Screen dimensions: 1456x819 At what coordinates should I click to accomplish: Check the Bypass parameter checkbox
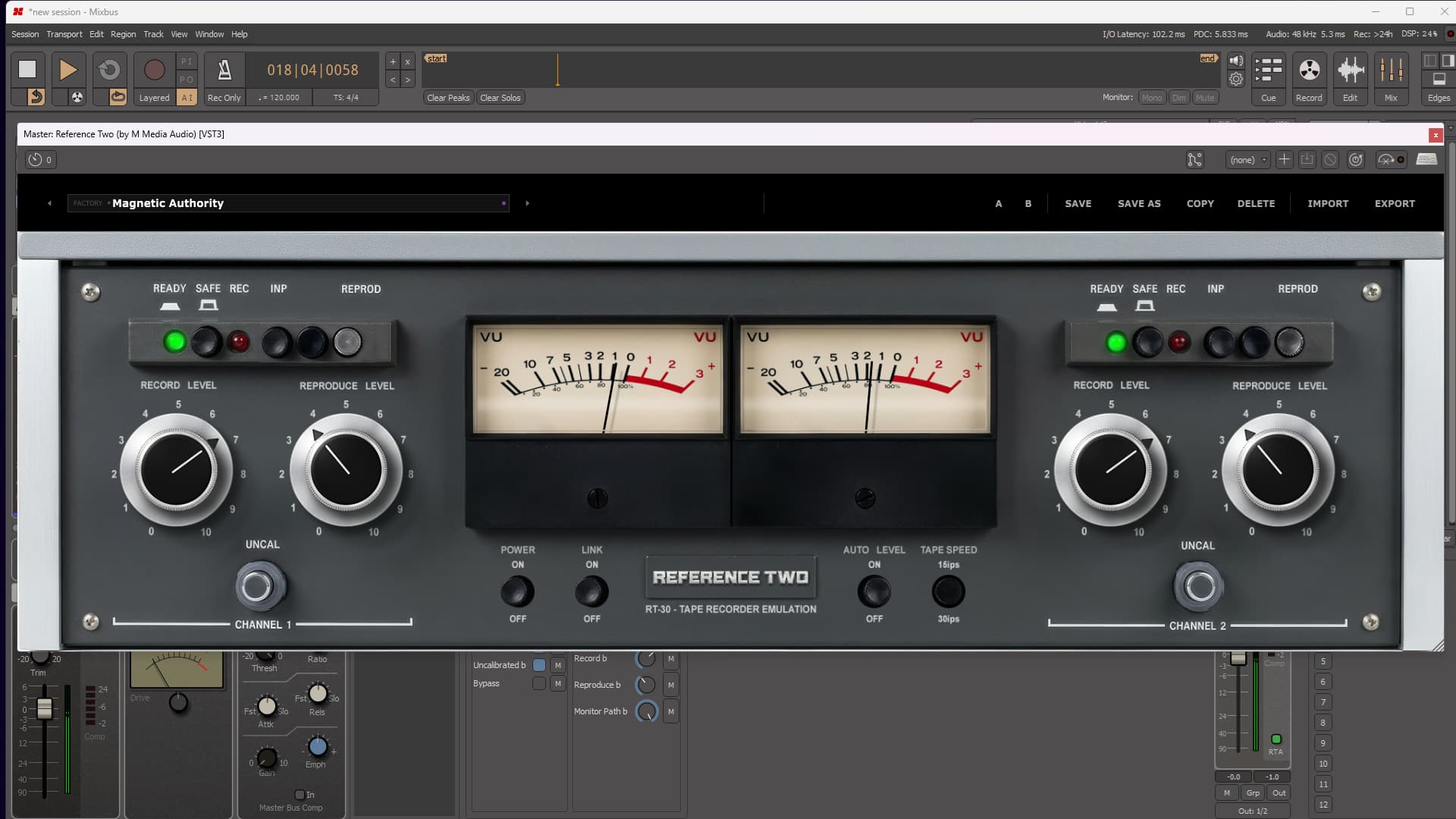point(539,683)
